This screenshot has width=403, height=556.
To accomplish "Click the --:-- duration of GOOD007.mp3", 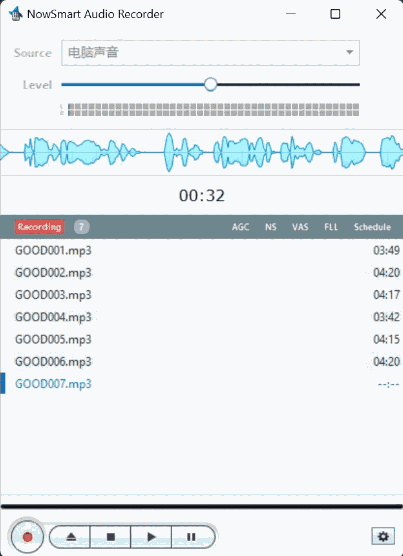I will point(388,384).
